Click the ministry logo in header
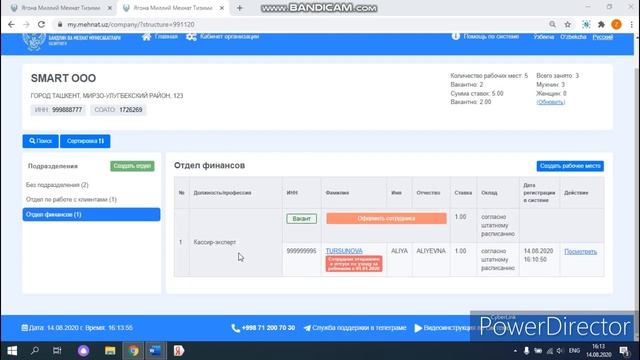Image resolution: width=640 pixels, height=360 pixels. pyautogui.click(x=34, y=41)
